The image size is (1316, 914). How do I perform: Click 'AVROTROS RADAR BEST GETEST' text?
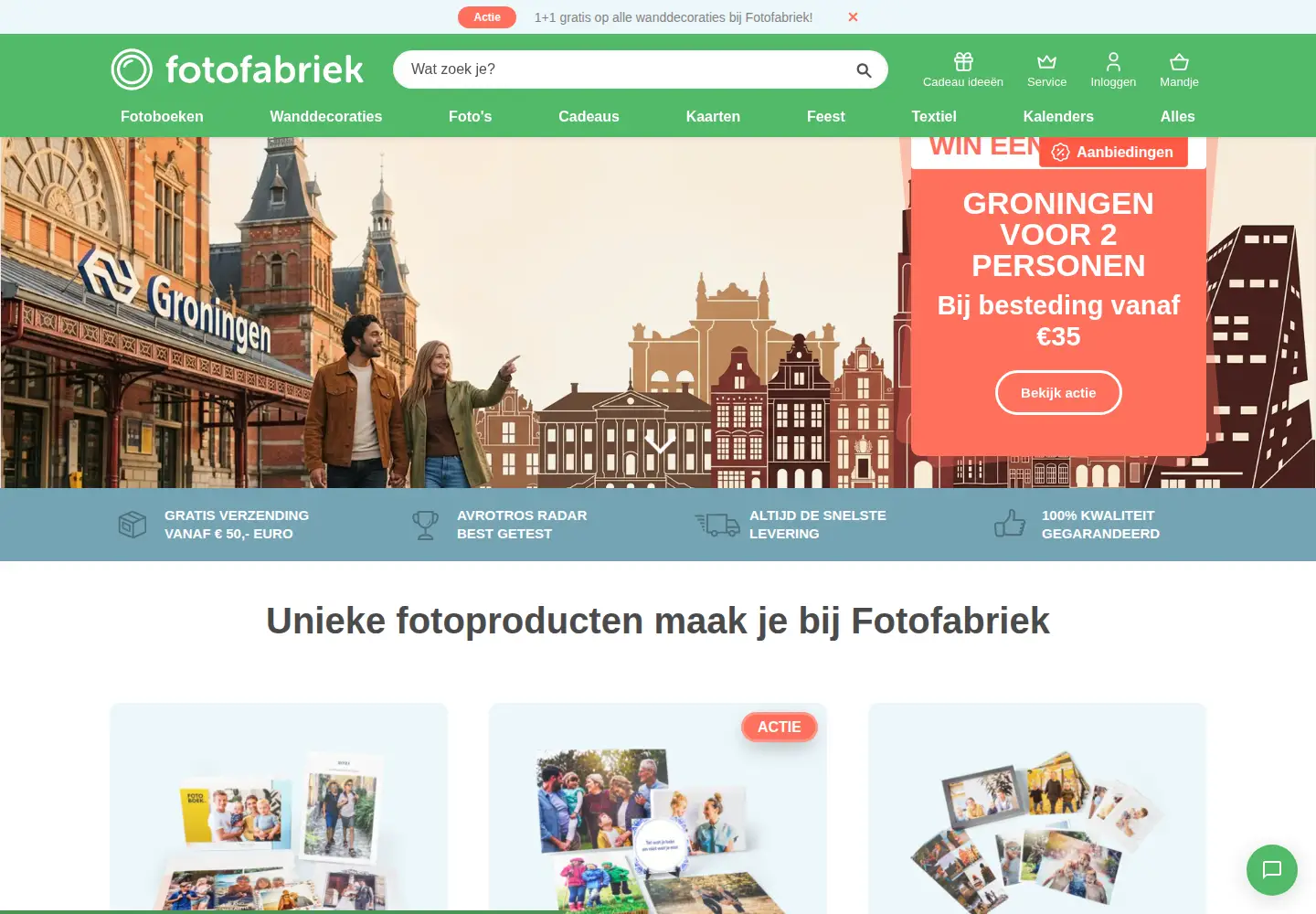tap(522, 525)
